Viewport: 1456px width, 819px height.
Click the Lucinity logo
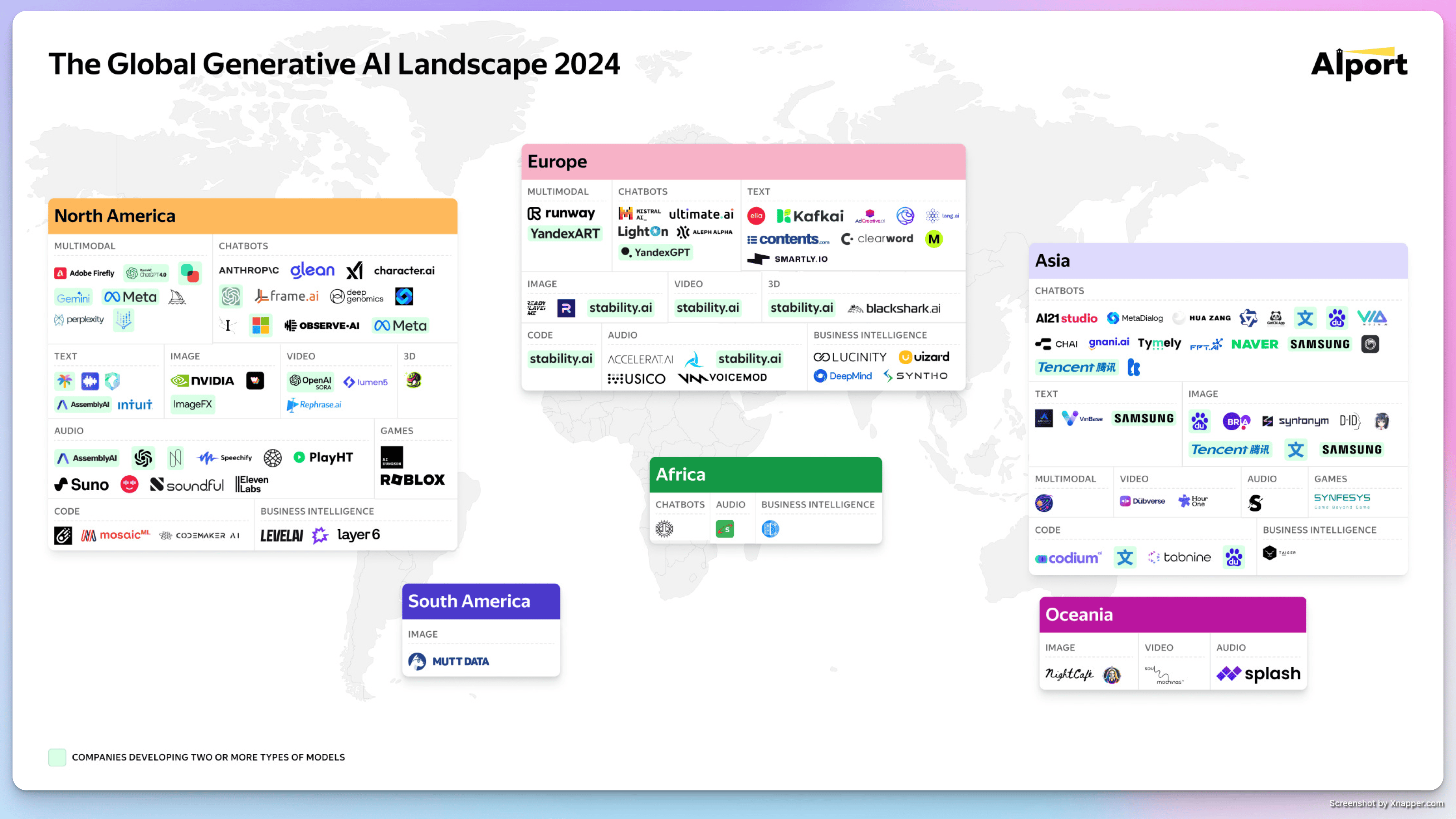click(850, 357)
